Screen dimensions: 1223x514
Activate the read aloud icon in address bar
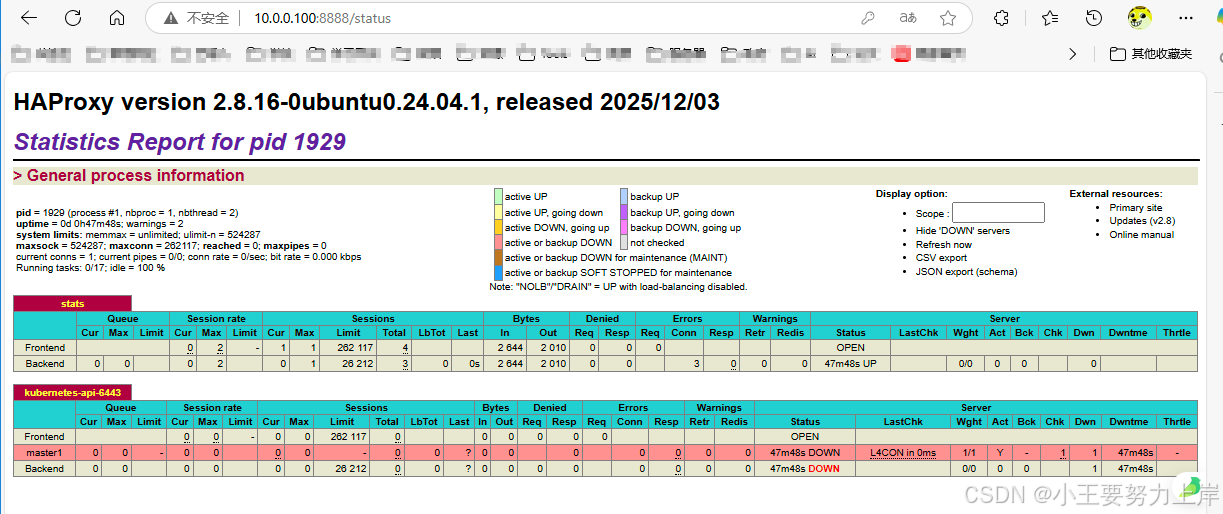tap(908, 18)
